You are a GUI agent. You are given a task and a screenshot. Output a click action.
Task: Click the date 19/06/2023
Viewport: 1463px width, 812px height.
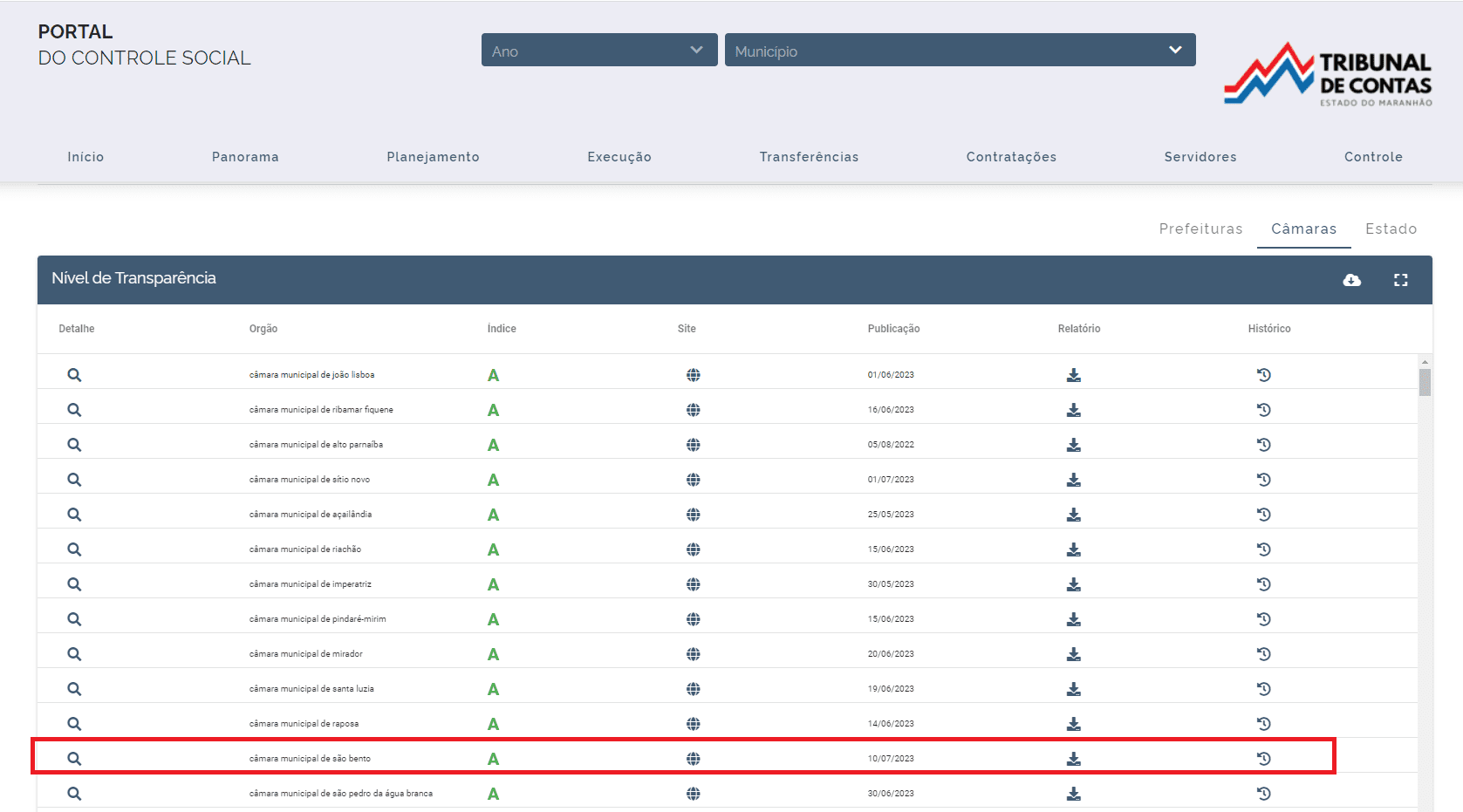click(891, 689)
